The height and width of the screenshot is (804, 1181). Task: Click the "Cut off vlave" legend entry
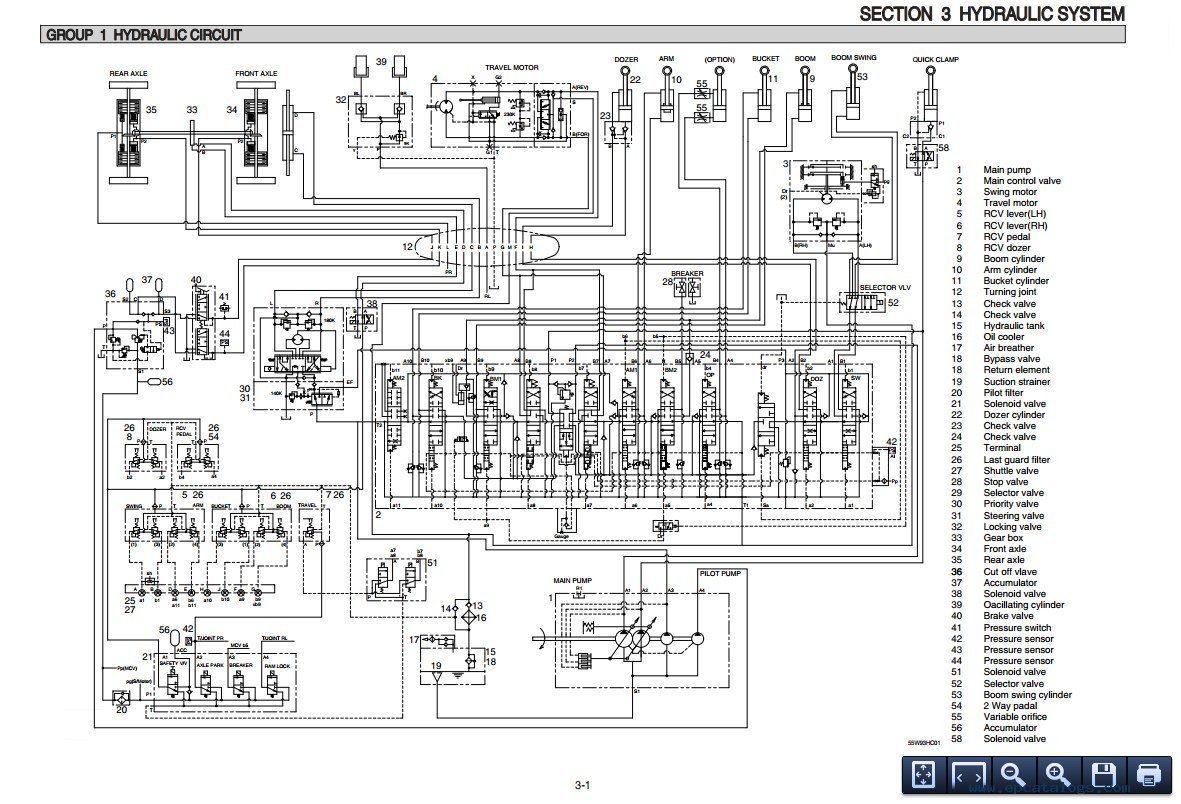pos(1010,571)
